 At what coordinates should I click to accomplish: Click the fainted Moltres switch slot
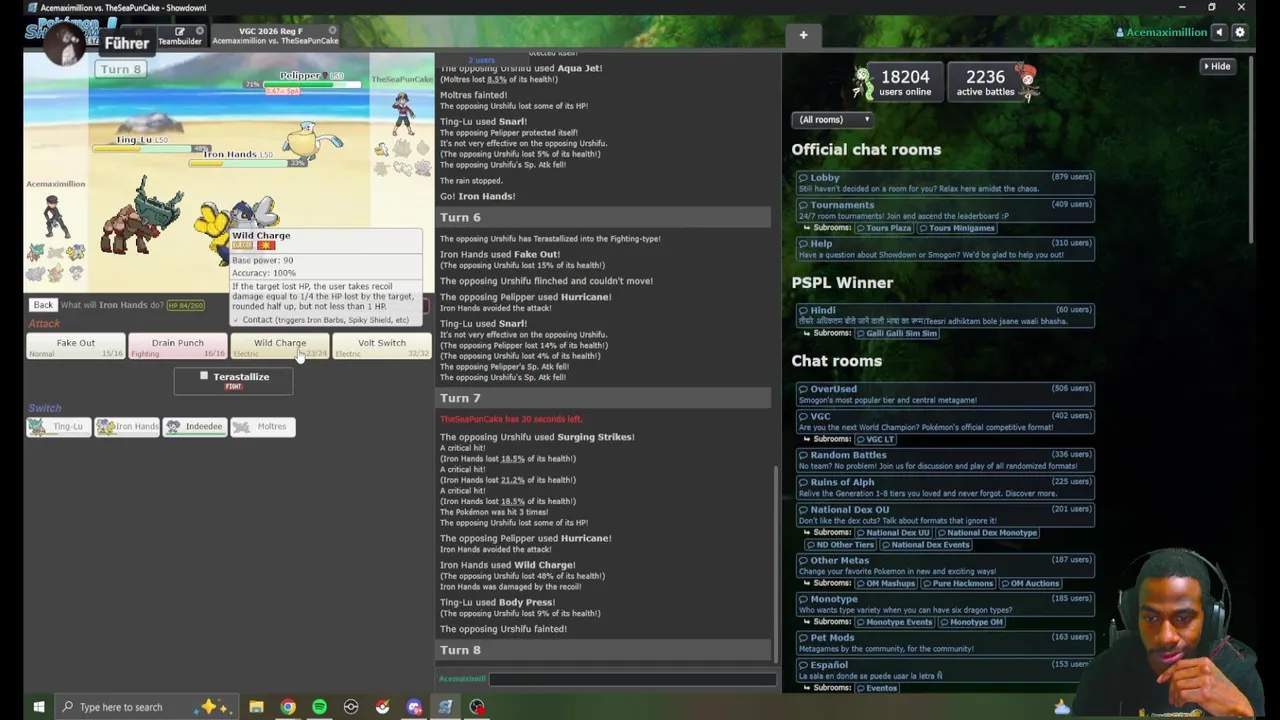coord(262,427)
